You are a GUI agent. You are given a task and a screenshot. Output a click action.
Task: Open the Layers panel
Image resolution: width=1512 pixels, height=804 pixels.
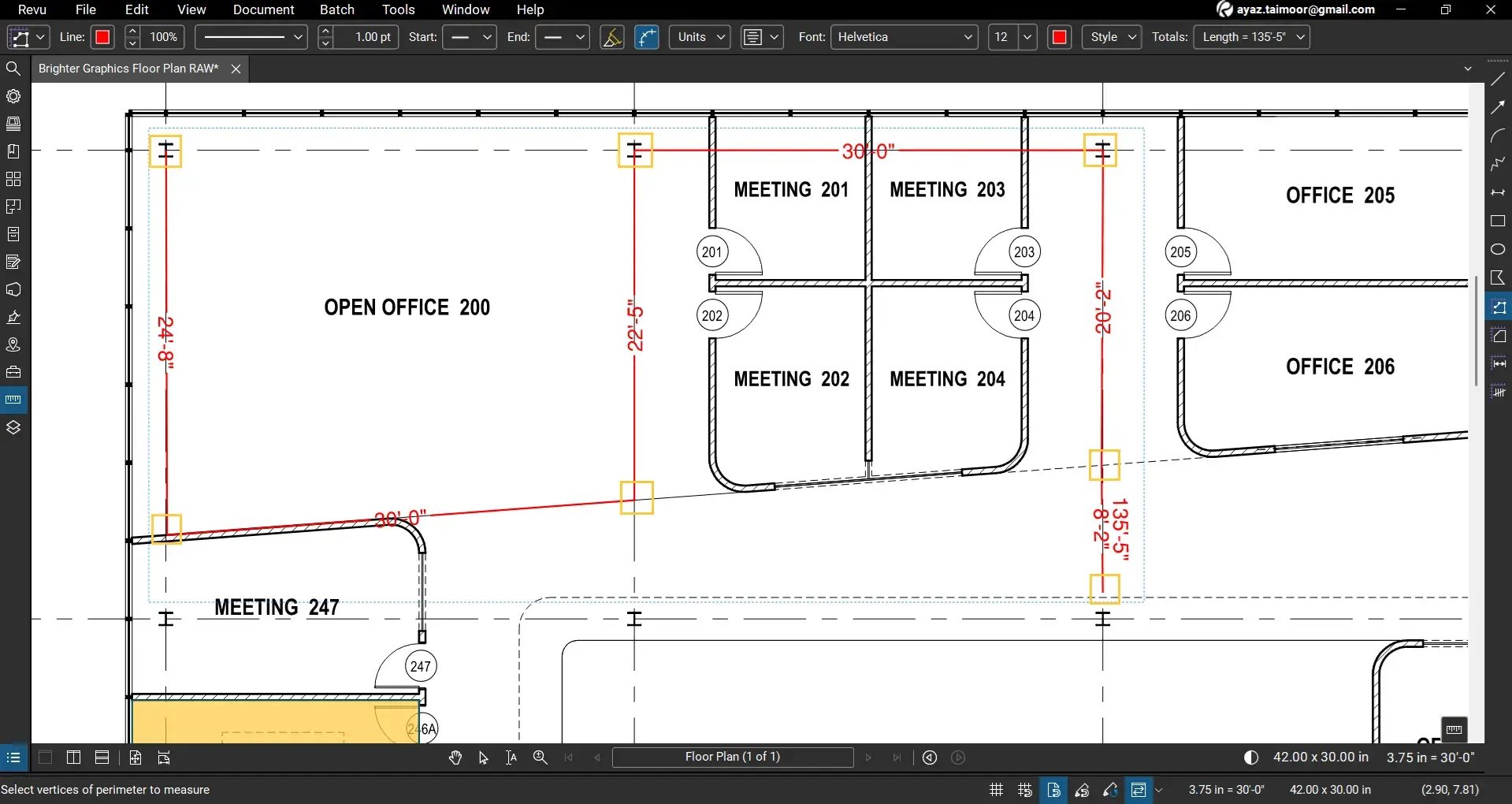(13, 426)
